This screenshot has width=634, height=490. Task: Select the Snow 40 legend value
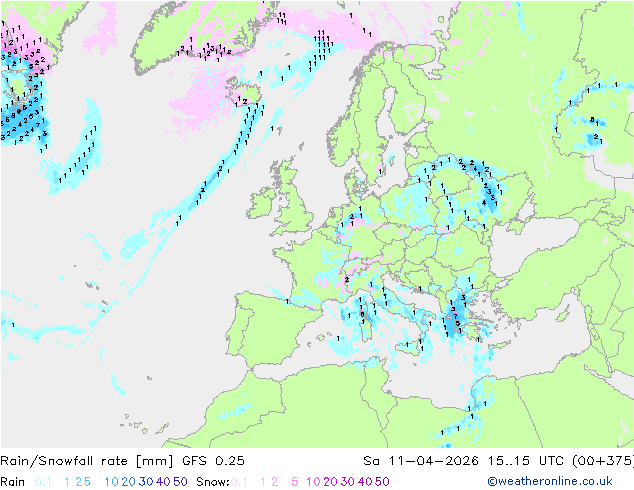pyautogui.click(x=365, y=482)
